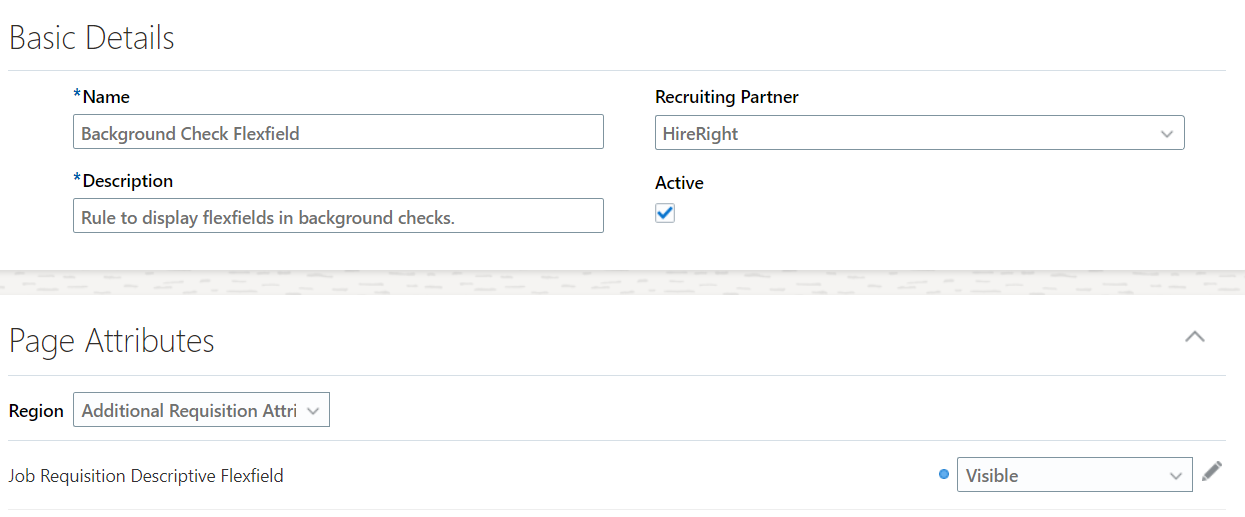Click the Page Attributes heading
This screenshot has width=1245, height=517.
[112, 341]
